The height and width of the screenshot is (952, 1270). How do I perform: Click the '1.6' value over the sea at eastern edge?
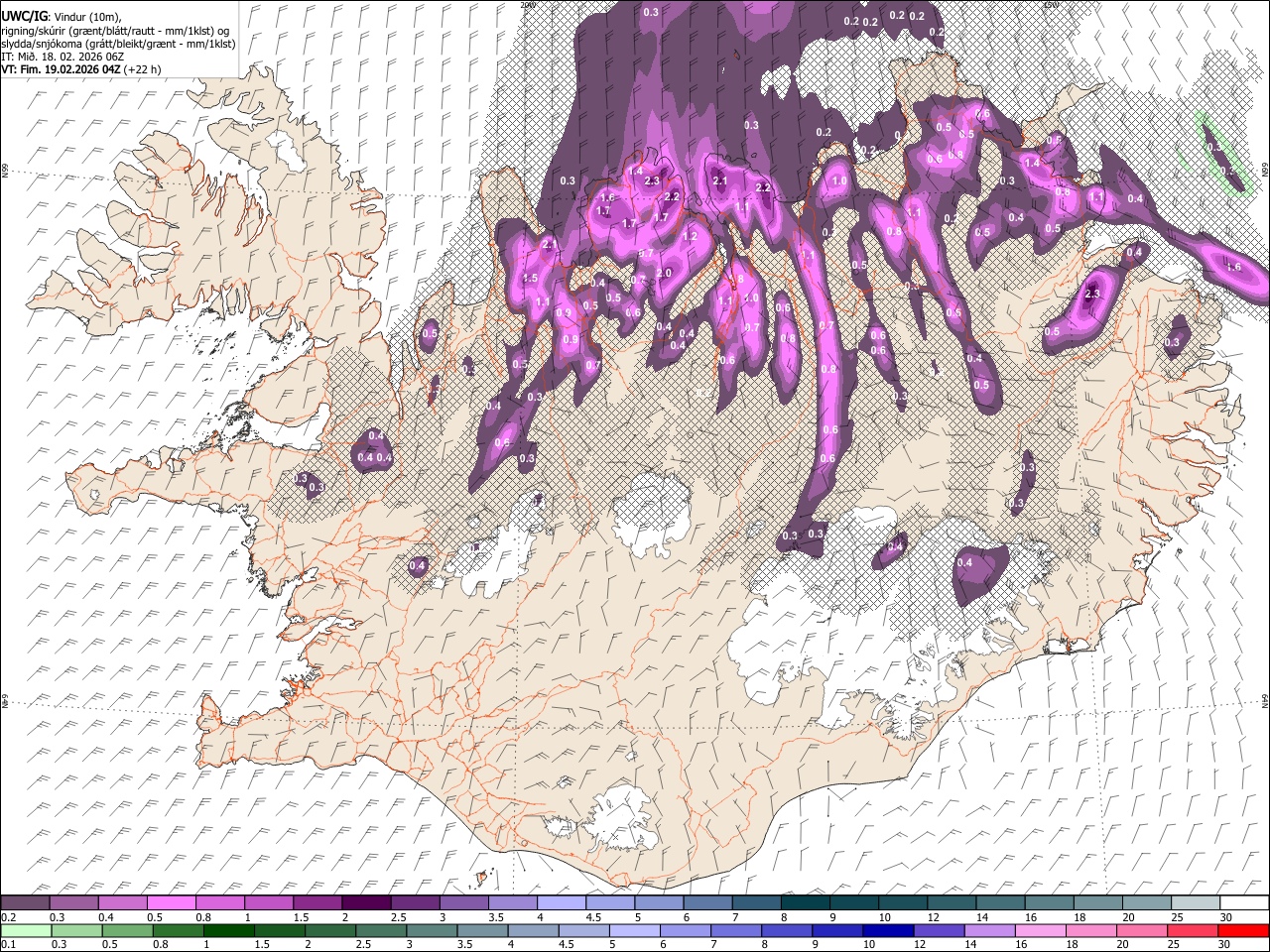click(1234, 267)
